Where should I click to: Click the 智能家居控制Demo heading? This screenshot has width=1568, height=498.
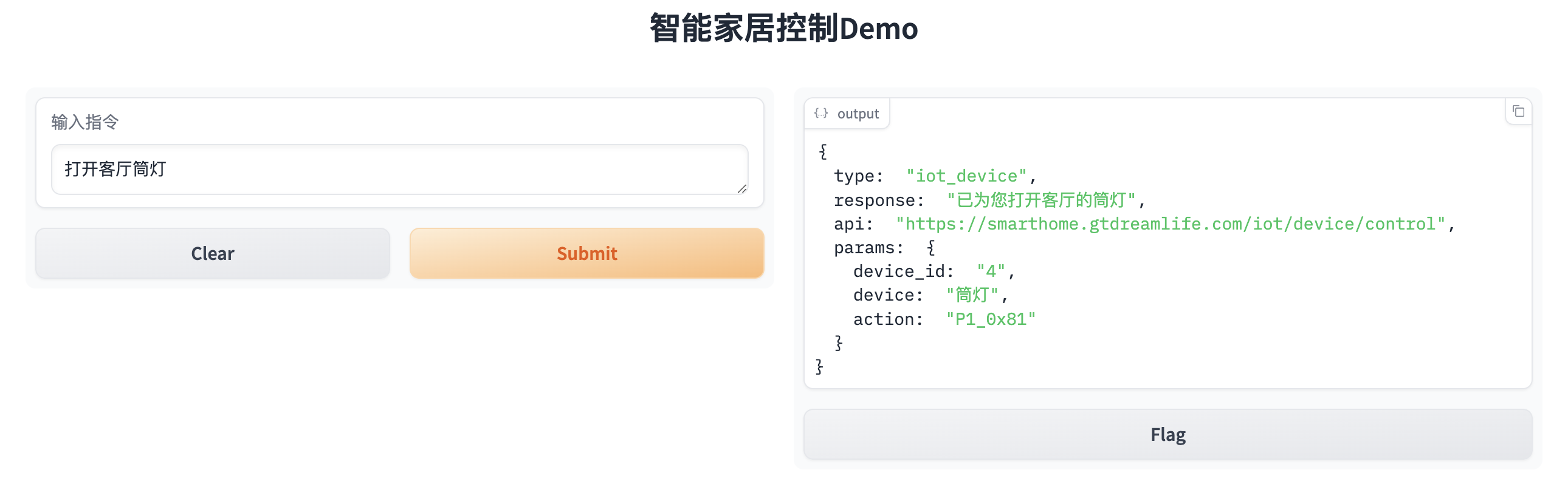coord(783,28)
